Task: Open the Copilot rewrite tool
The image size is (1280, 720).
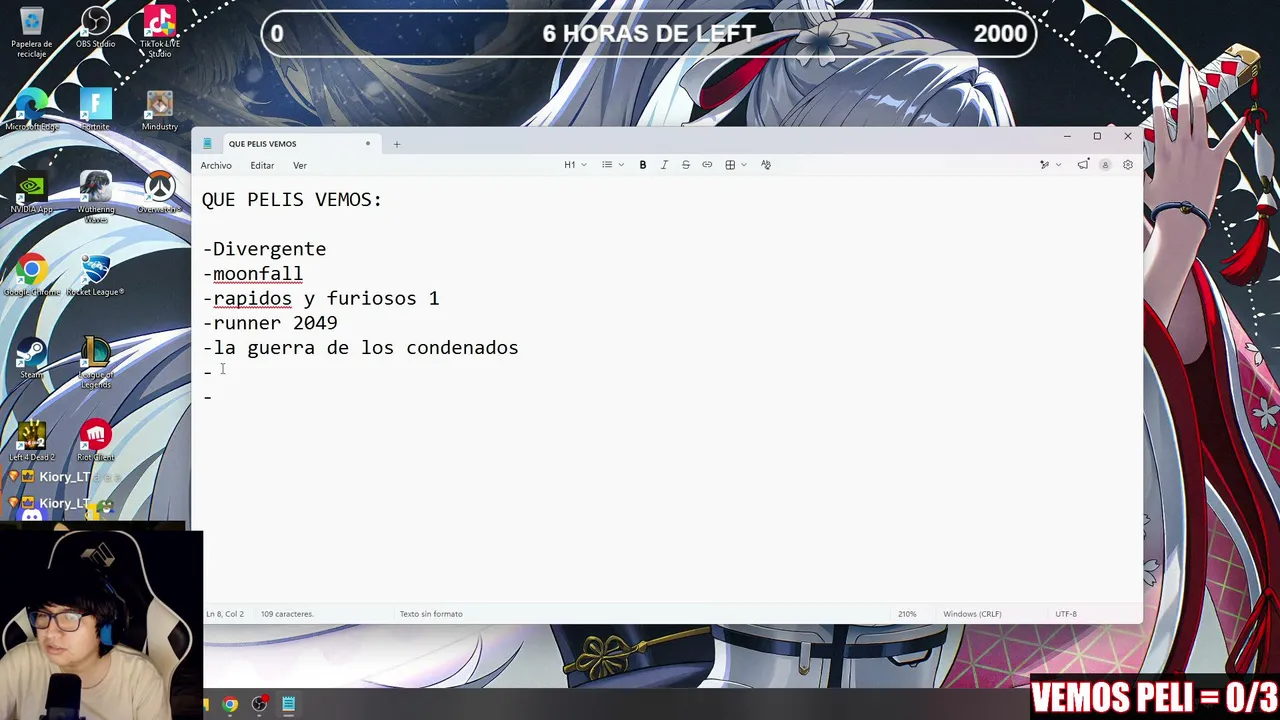Action: pos(1044,165)
